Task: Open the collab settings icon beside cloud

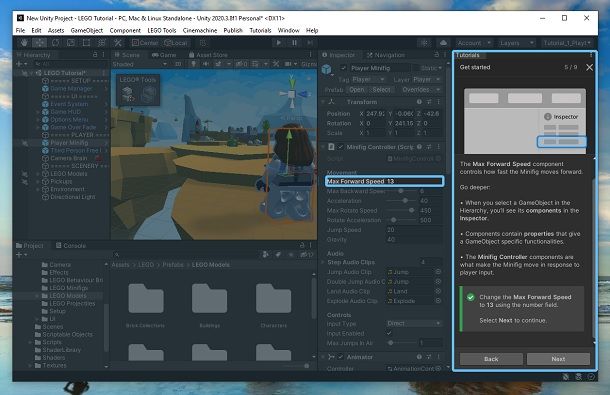Action: [x=424, y=43]
